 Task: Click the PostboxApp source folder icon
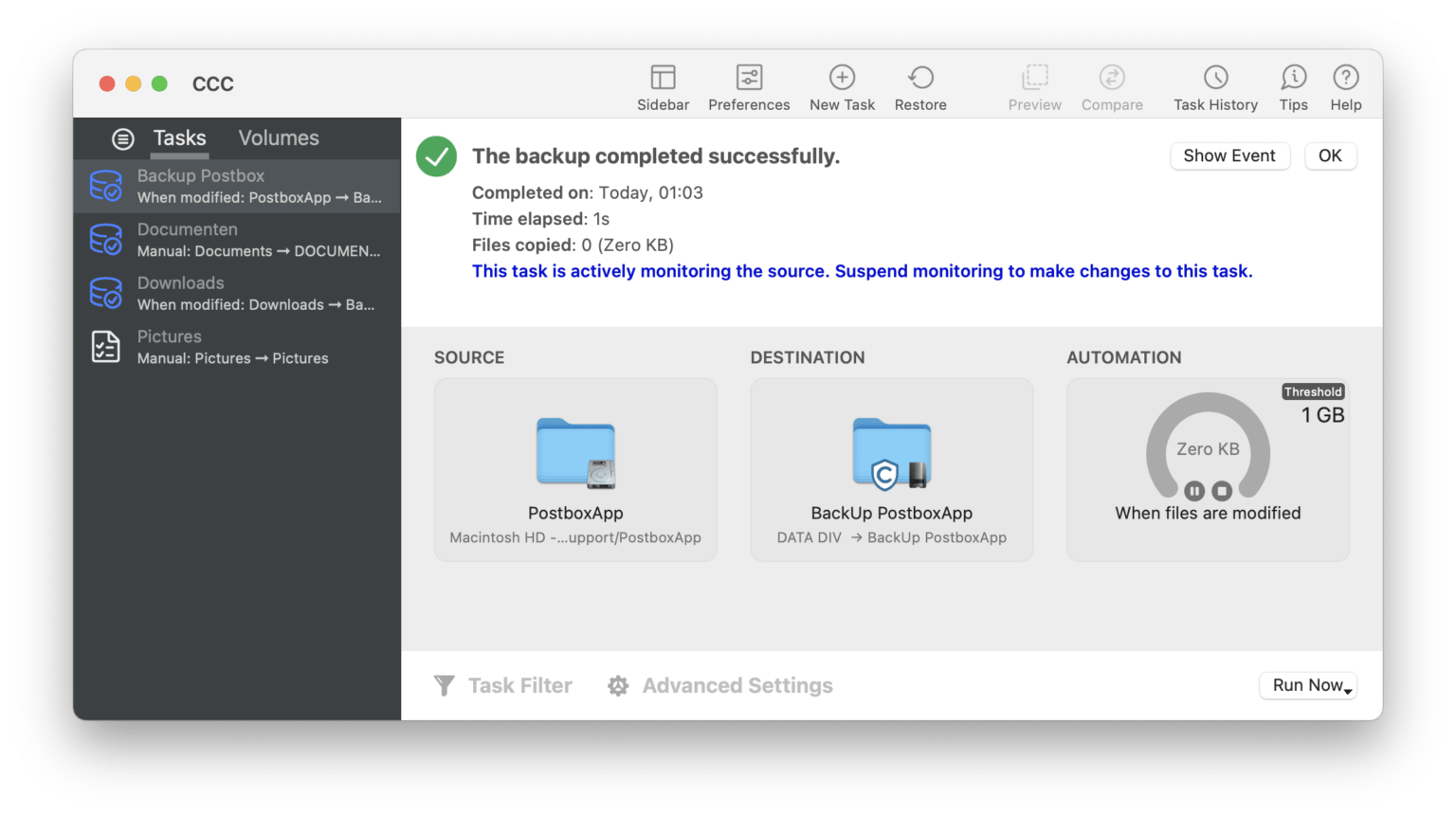click(575, 453)
